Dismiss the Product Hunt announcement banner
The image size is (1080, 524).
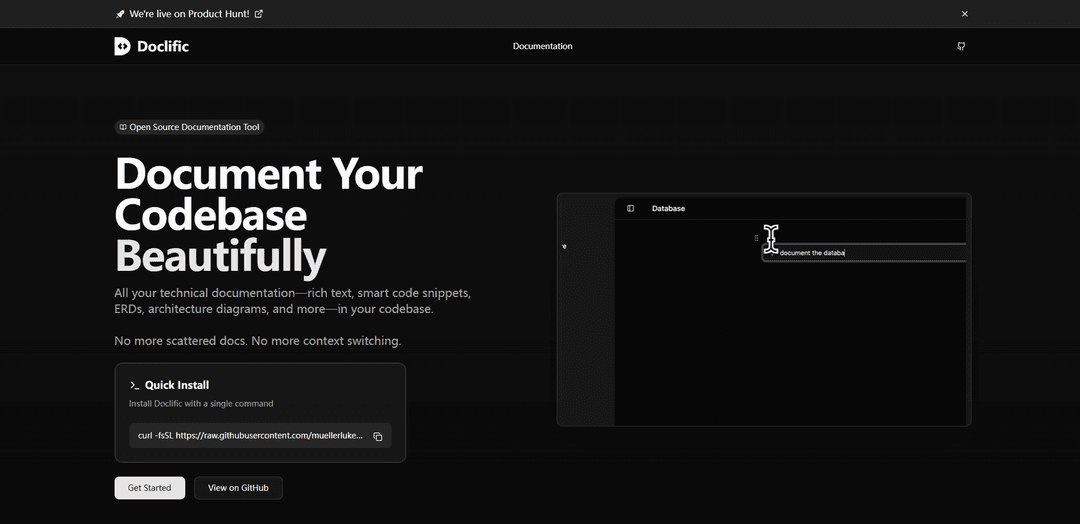[965, 14]
